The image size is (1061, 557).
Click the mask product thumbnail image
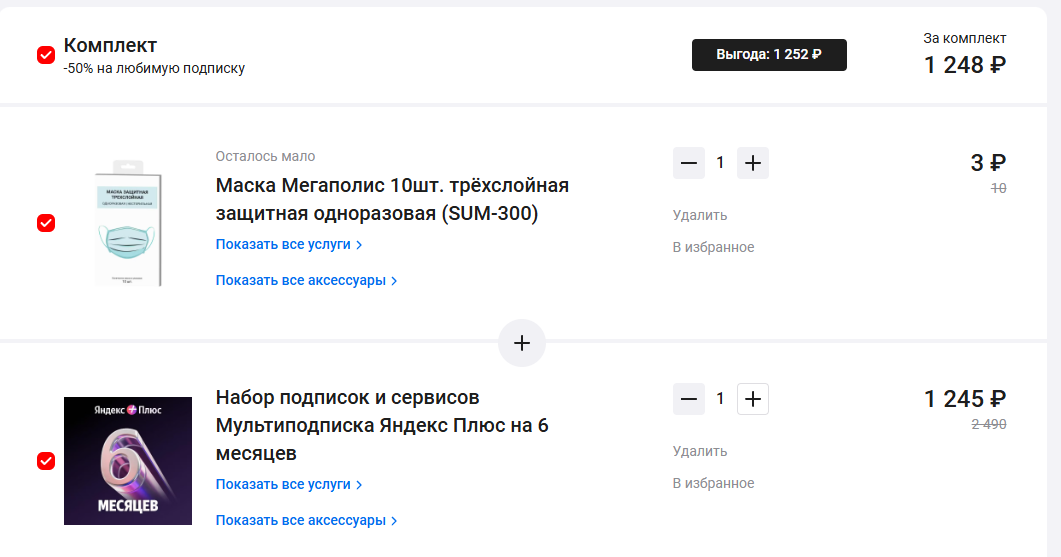128,222
